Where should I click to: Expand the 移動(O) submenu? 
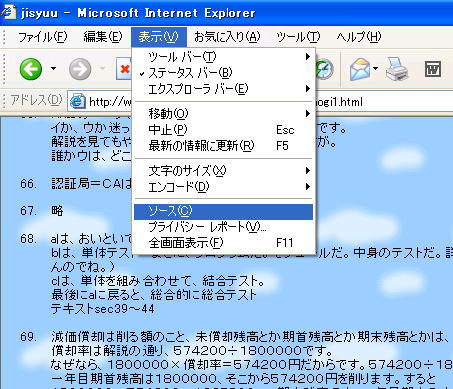(x=223, y=114)
